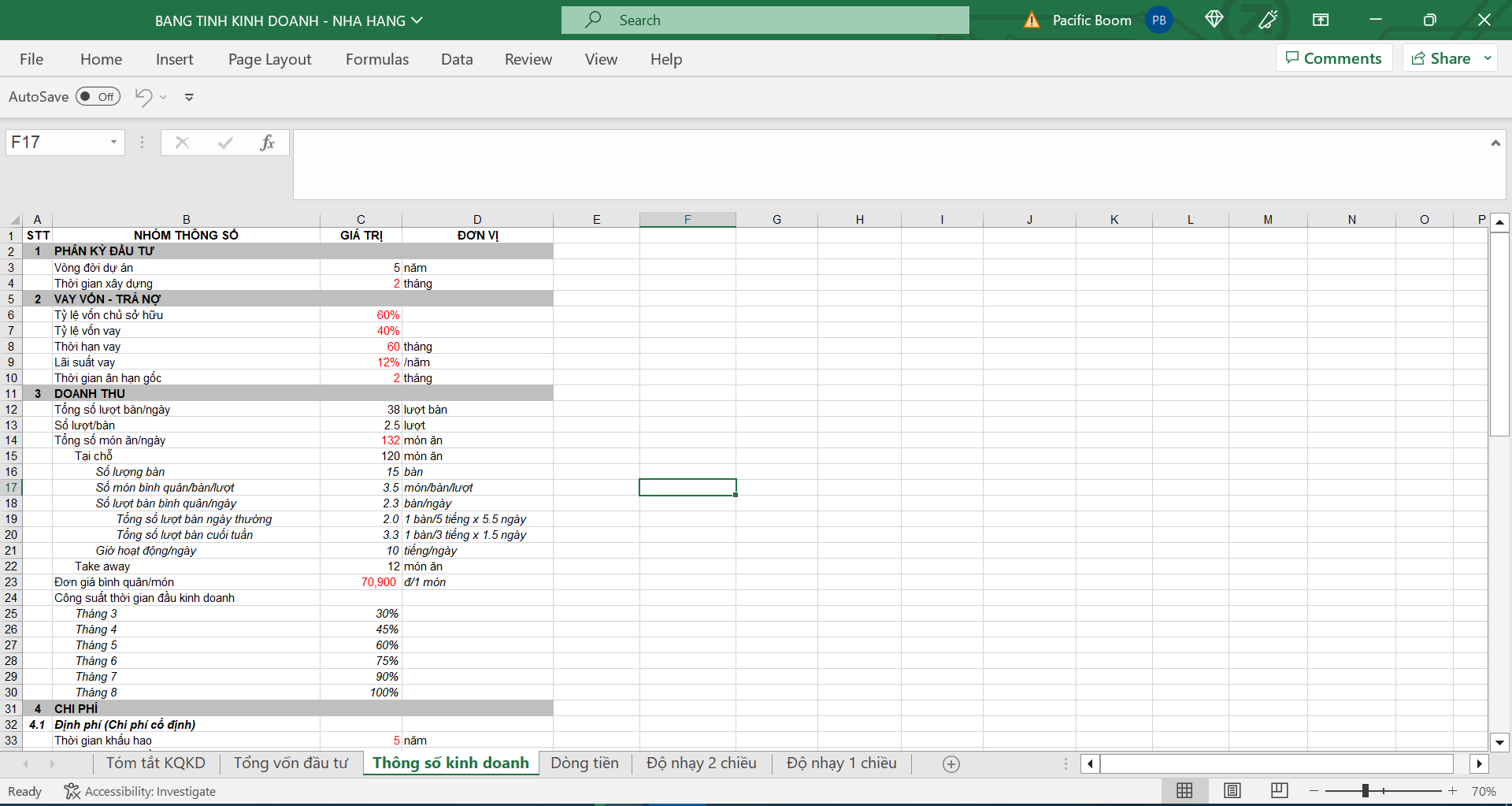Viewport: 1512px width, 806px height.
Task: Select Normal view in status bar
Action: 1184,790
